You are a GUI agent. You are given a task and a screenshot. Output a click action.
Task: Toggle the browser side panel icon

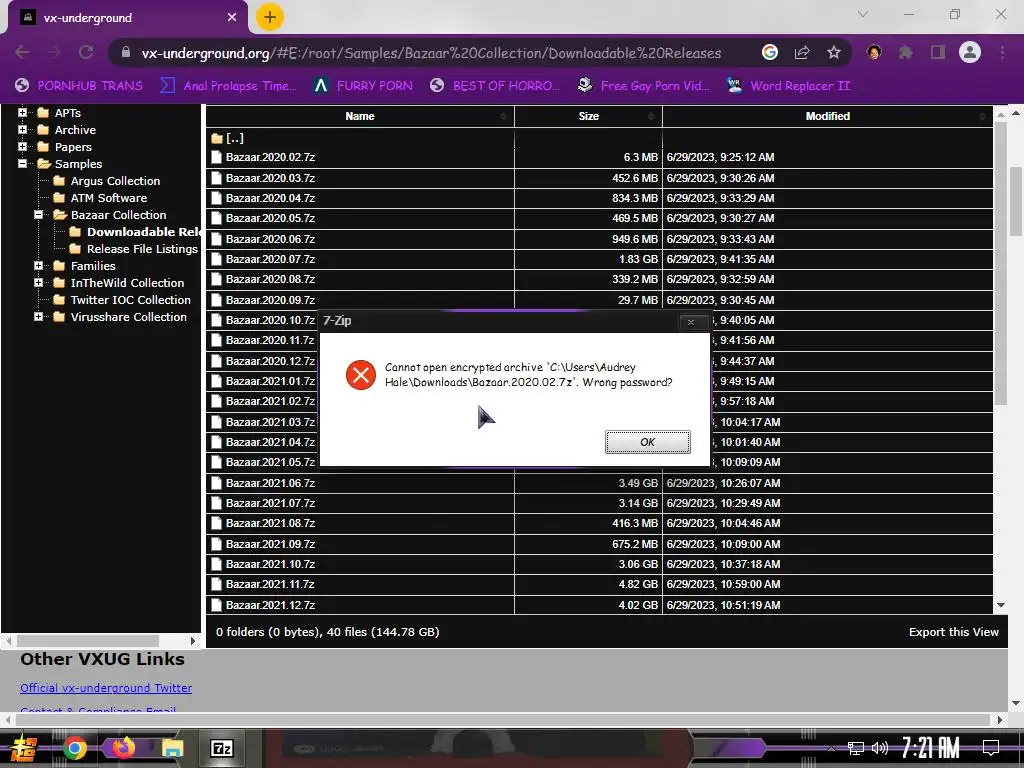coord(938,52)
